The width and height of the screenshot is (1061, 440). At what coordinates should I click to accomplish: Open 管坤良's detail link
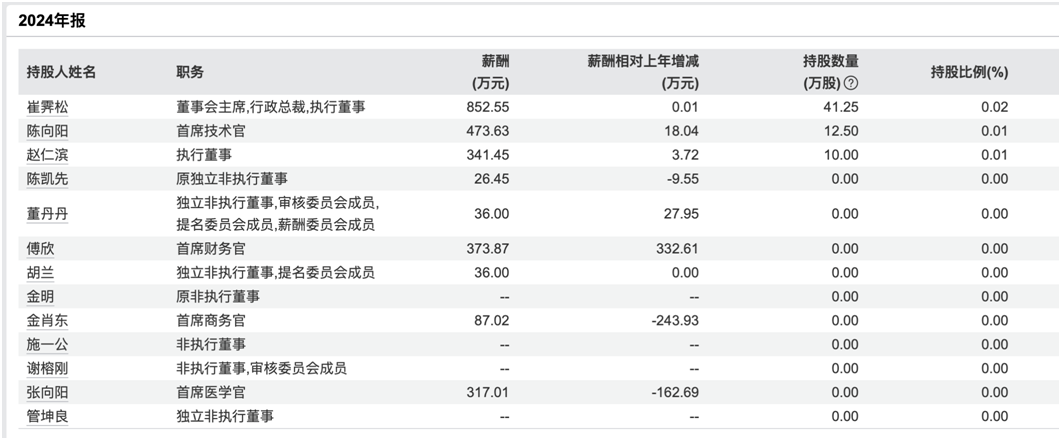coord(48,415)
